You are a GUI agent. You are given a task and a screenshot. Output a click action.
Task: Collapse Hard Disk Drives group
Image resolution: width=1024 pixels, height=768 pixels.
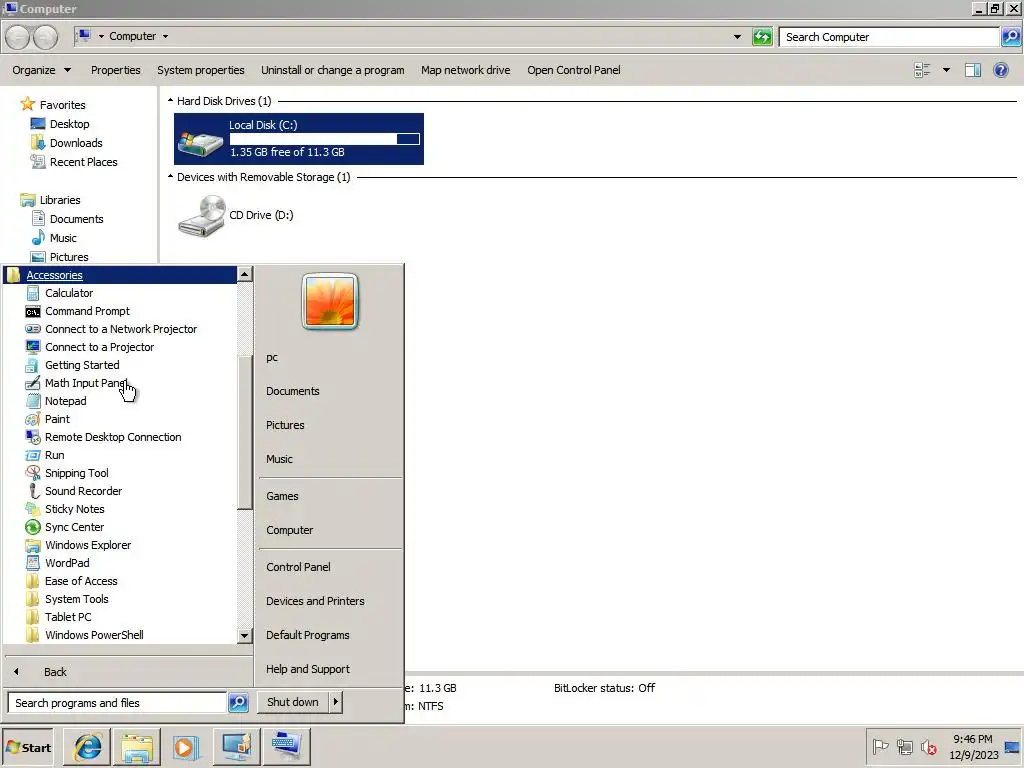170,101
